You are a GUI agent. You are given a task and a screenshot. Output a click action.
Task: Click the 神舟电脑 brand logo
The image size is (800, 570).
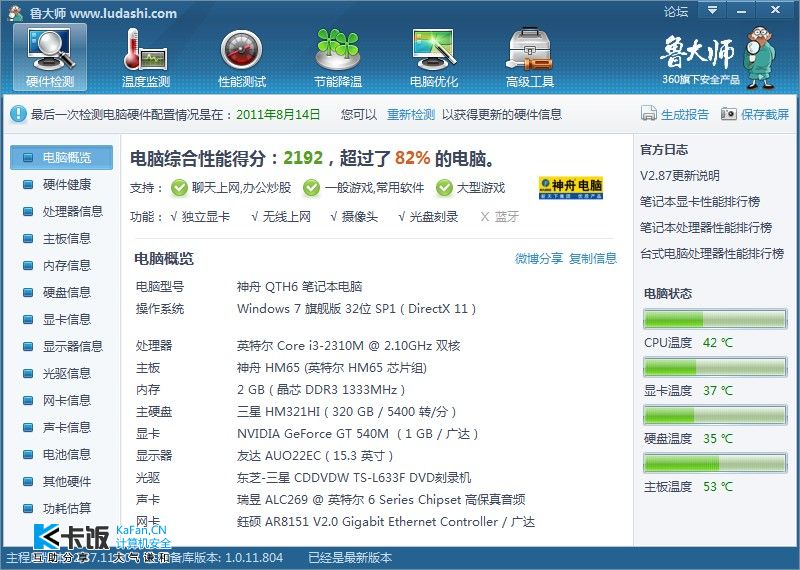point(571,188)
